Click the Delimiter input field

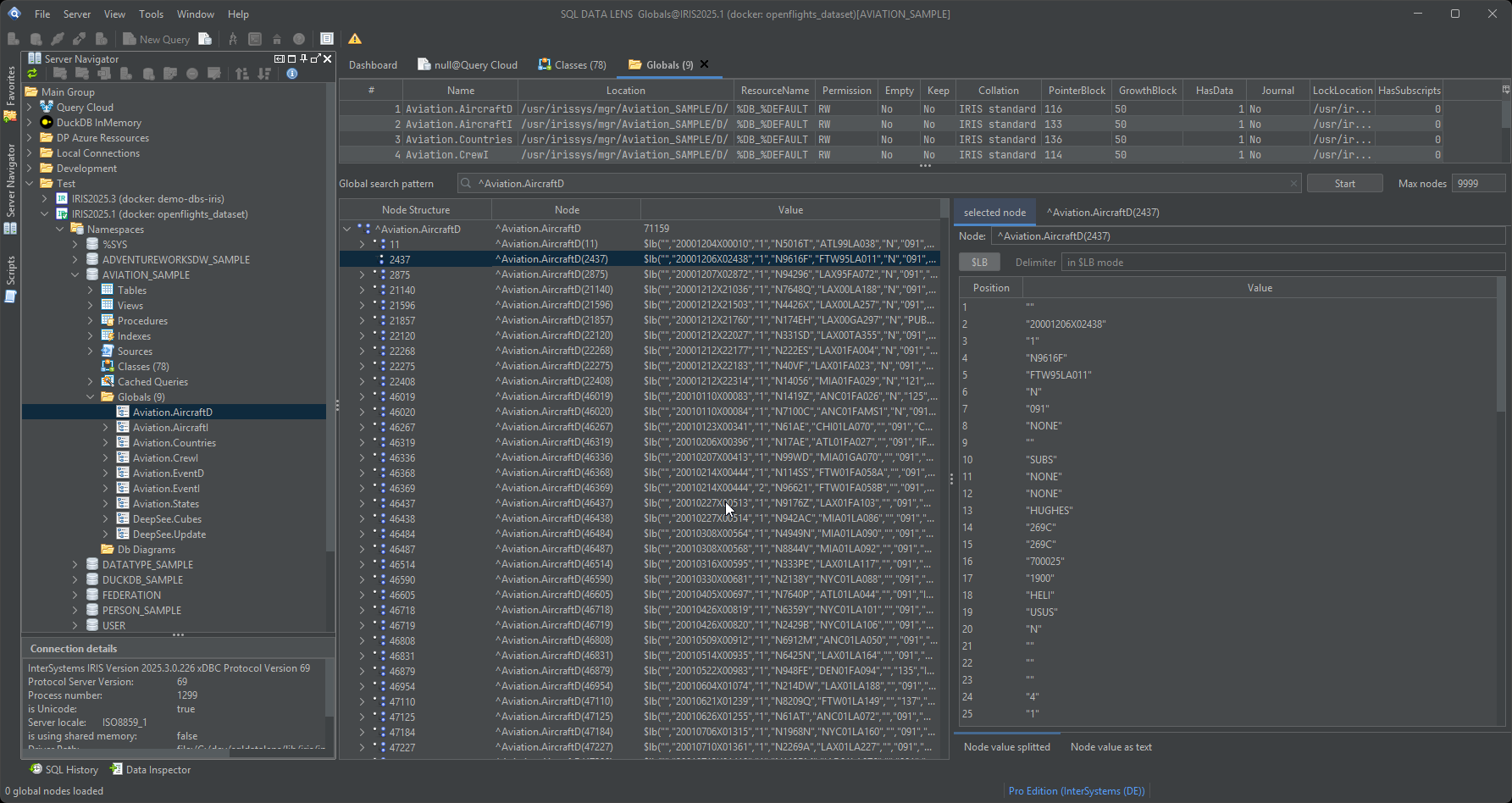(x=1283, y=263)
